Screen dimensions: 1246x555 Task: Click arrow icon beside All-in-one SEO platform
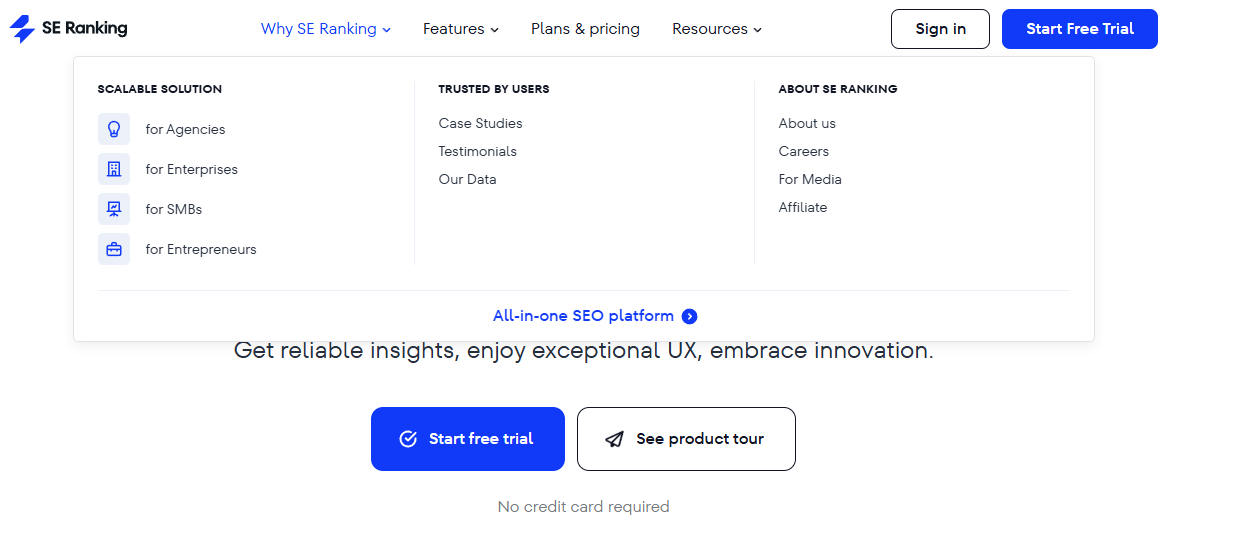689,316
